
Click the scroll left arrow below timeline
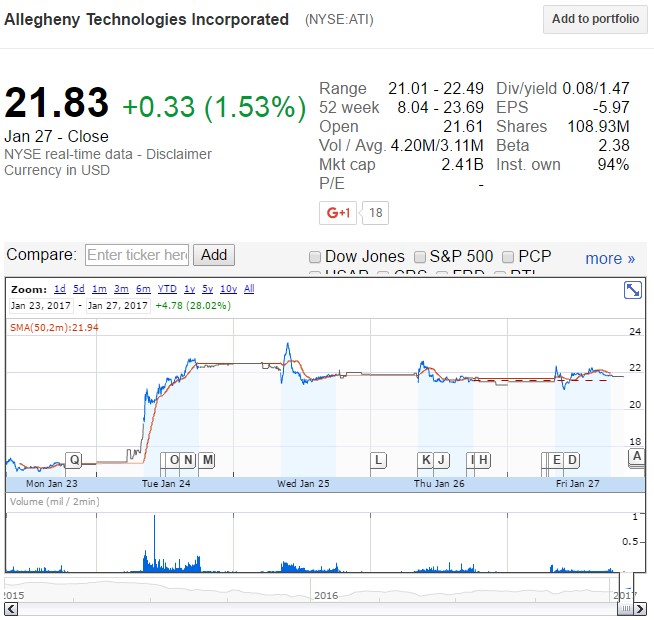click(x=11, y=609)
